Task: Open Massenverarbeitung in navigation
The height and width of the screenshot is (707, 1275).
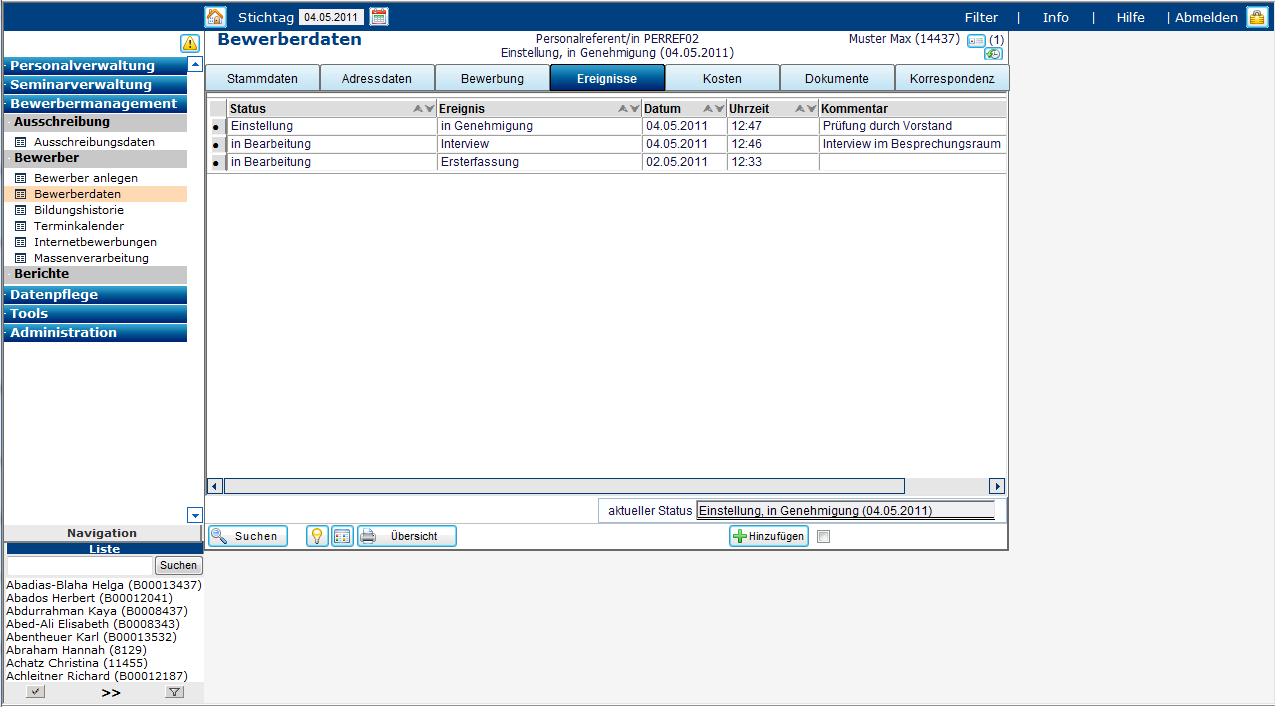Action: pos(91,258)
